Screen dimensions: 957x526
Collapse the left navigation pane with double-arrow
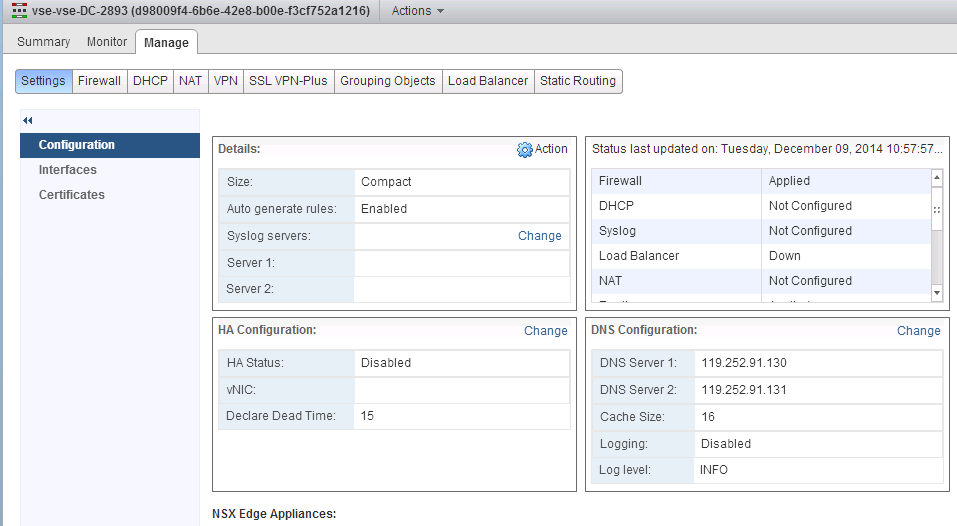[27, 120]
